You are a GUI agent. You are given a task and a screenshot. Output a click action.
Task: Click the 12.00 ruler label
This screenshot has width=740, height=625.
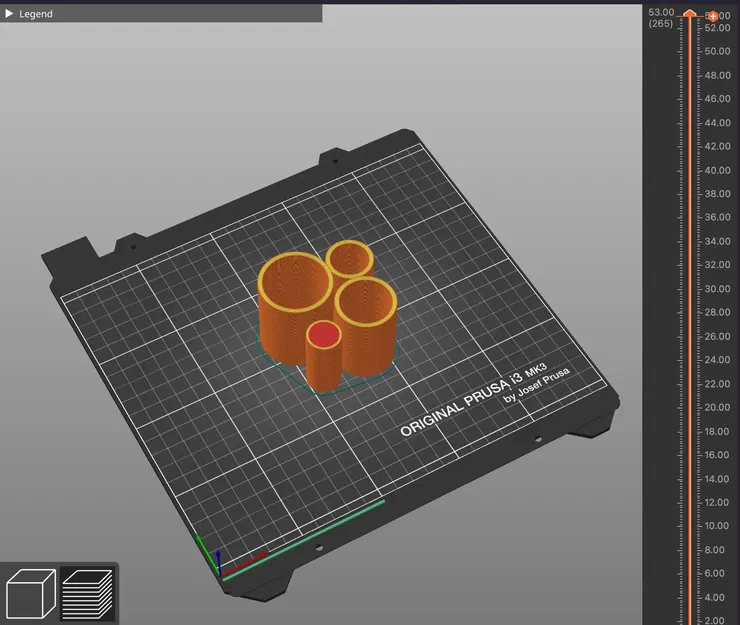717,502
